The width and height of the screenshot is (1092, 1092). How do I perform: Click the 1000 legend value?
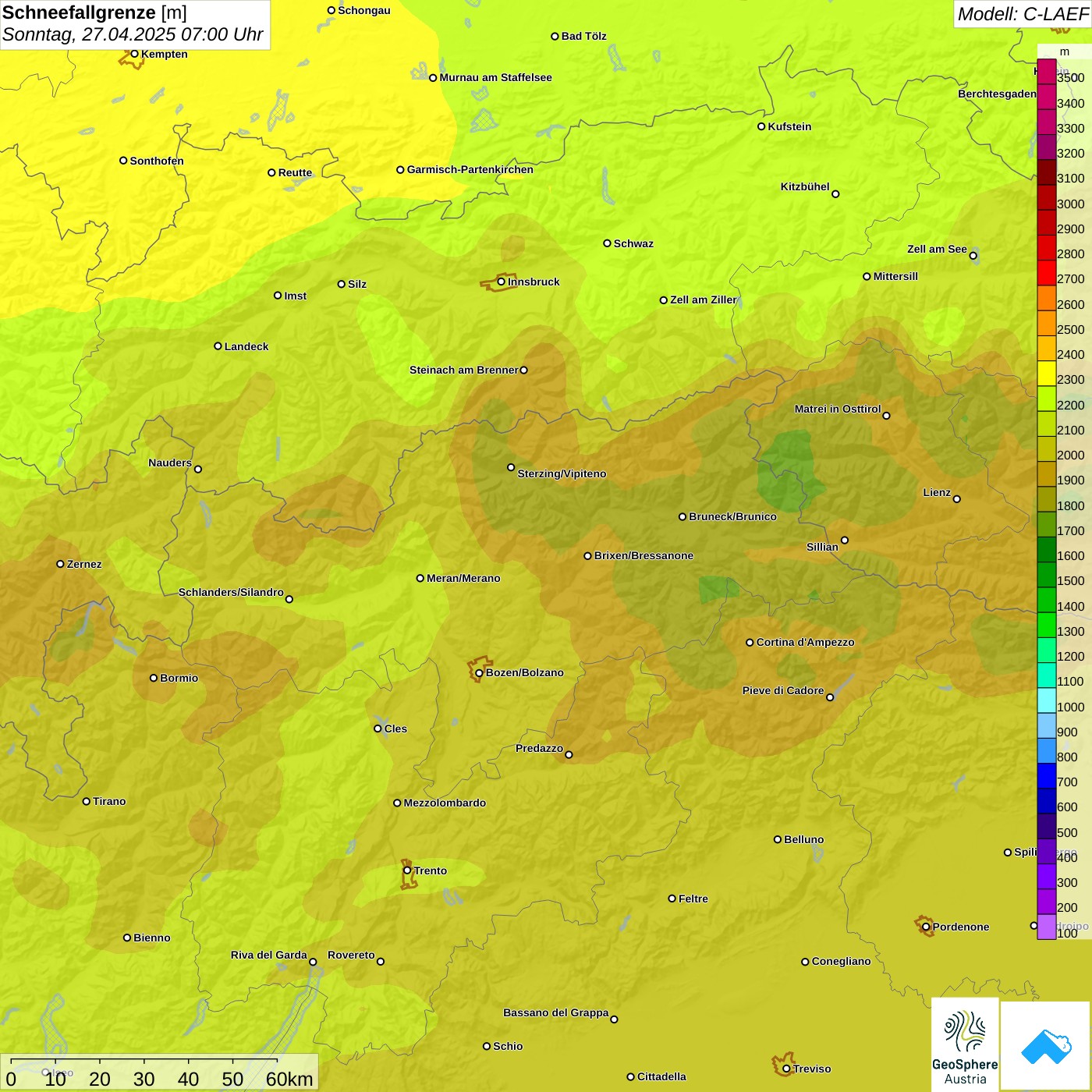coord(1070,707)
